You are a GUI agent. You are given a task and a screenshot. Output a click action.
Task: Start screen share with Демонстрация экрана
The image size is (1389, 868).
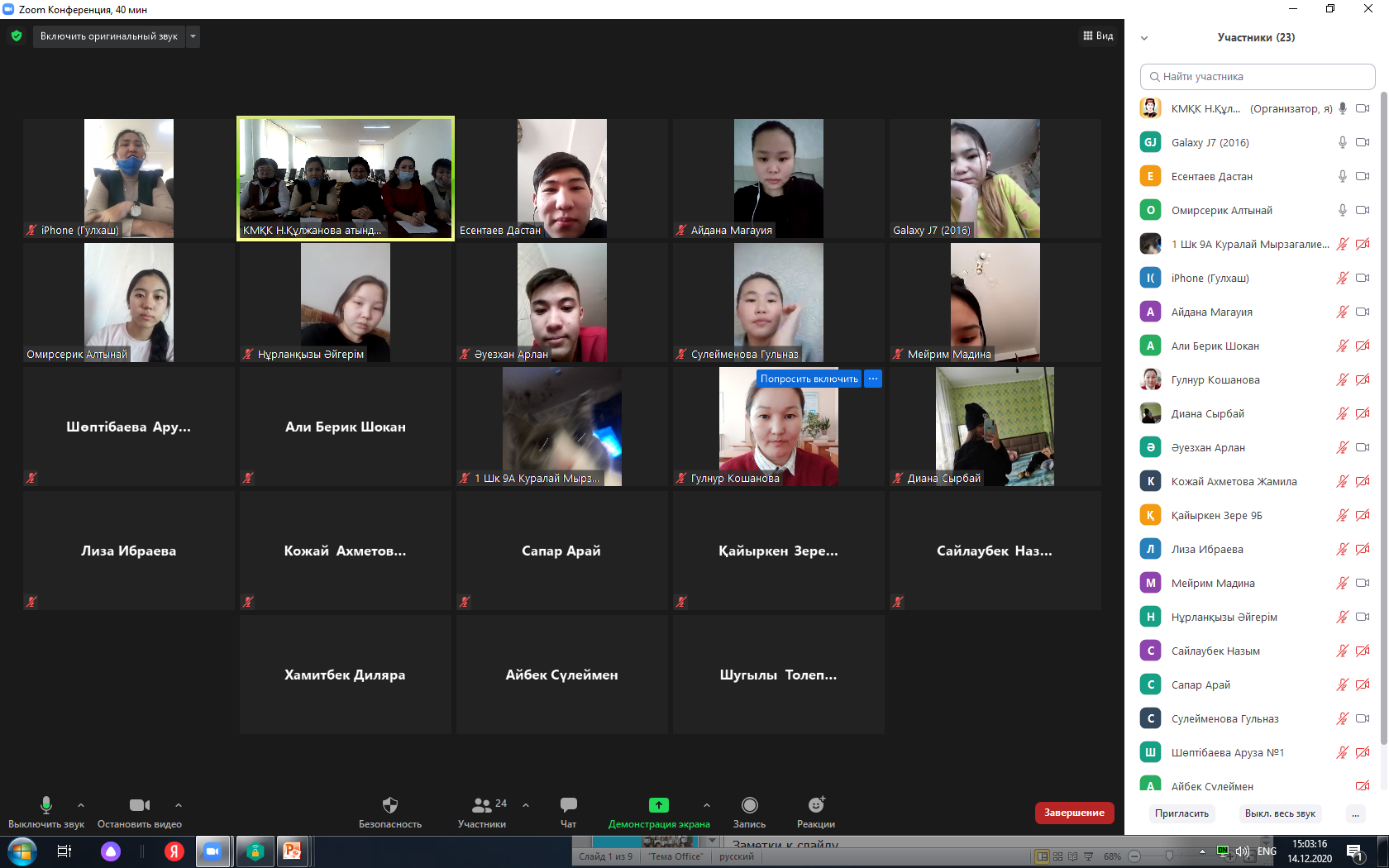(658, 805)
